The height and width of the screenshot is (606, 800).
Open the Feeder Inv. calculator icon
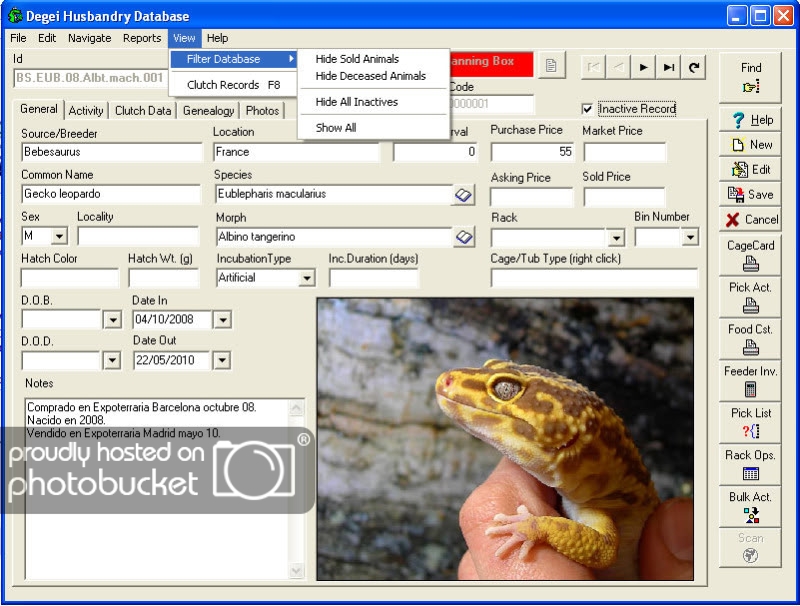[x=750, y=389]
